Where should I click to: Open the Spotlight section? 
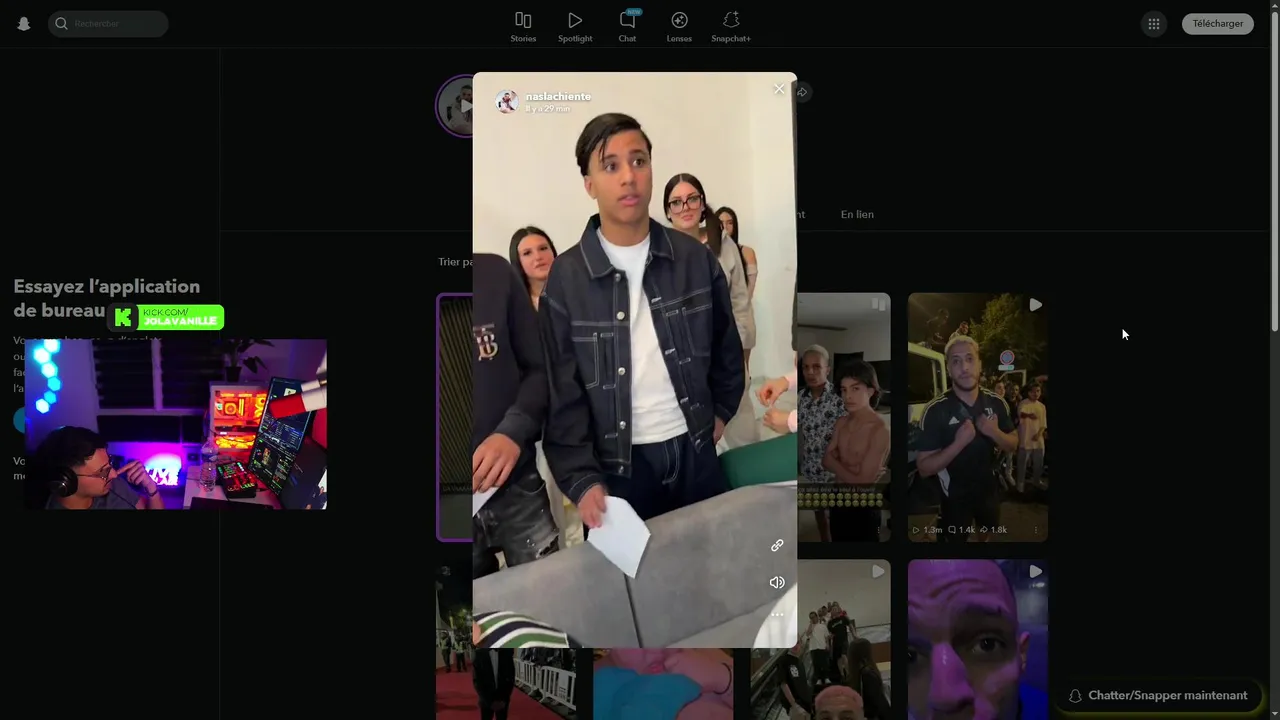[x=575, y=27]
